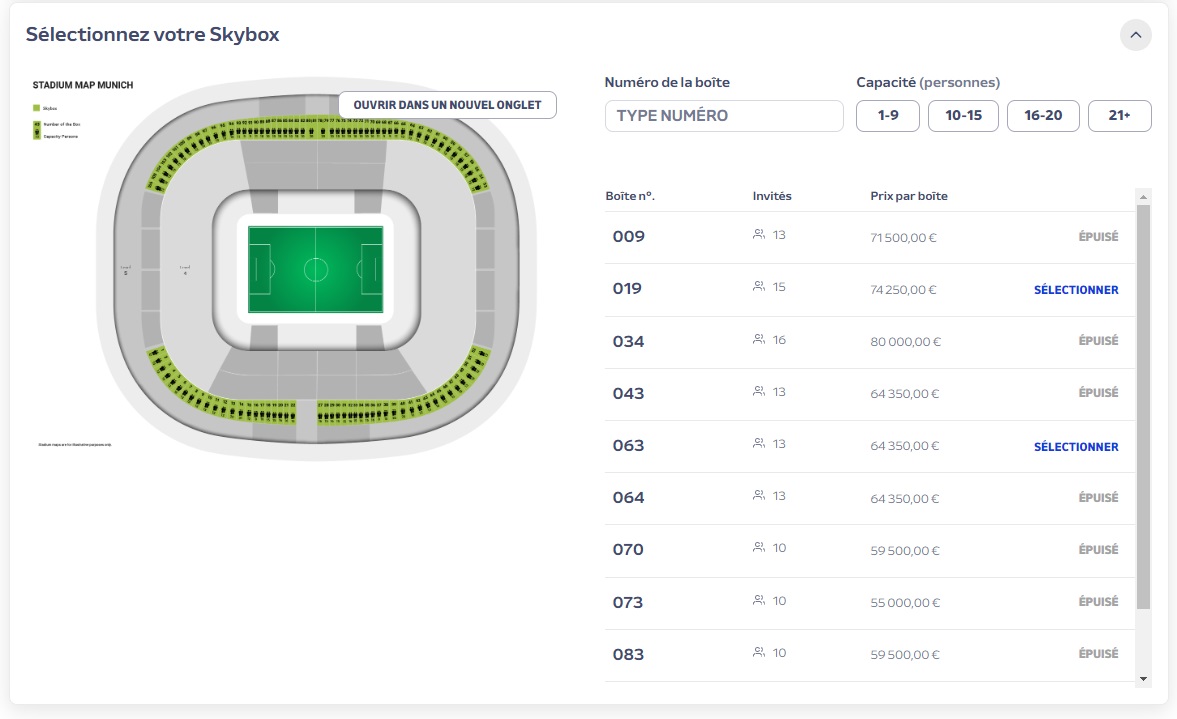Click SÉLECTIONNER for box 019
The height and width of the screenshot is (719, 1177).
[x=1076, y=290]
